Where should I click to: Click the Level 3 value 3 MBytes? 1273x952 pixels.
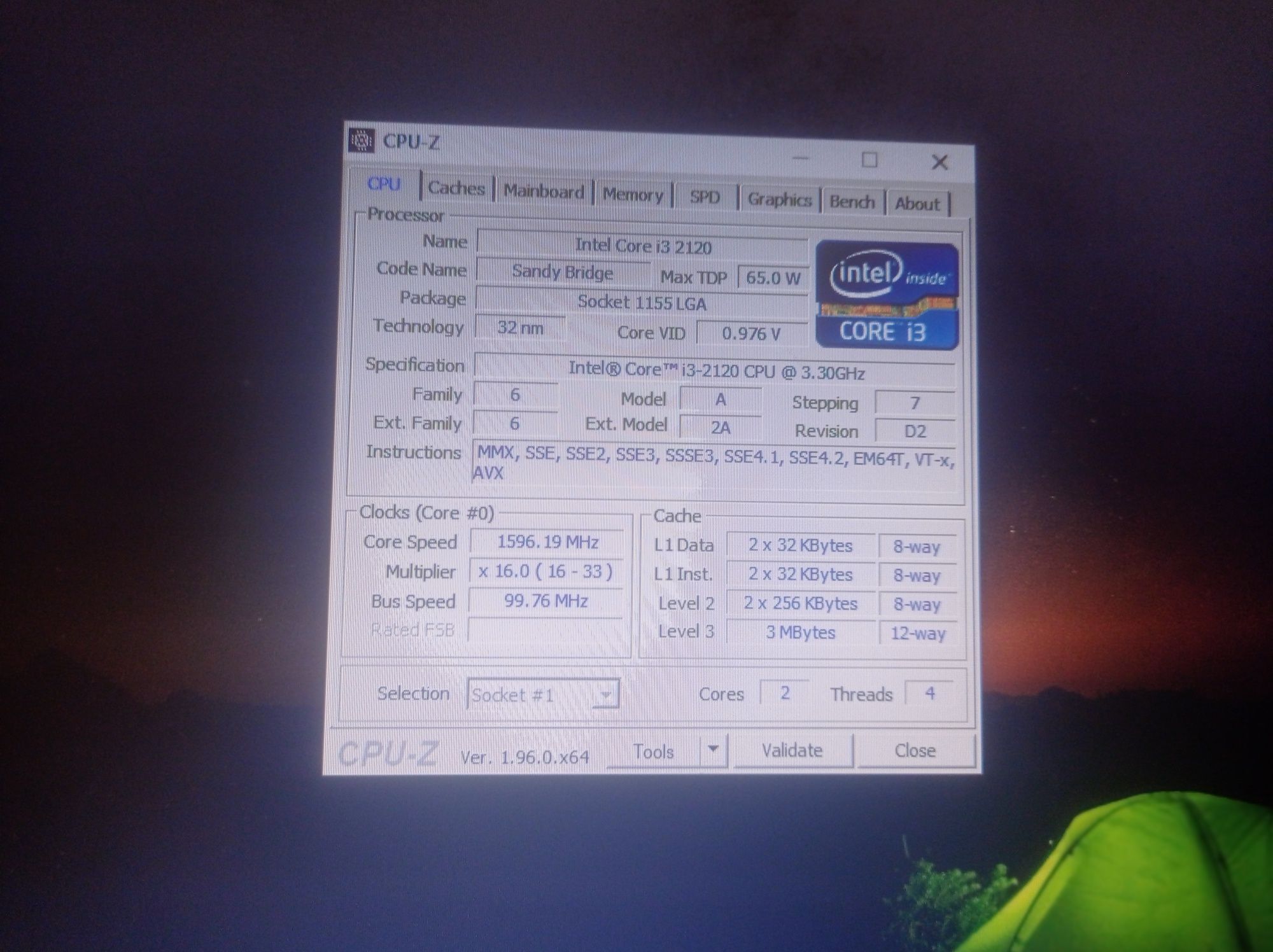800,633
